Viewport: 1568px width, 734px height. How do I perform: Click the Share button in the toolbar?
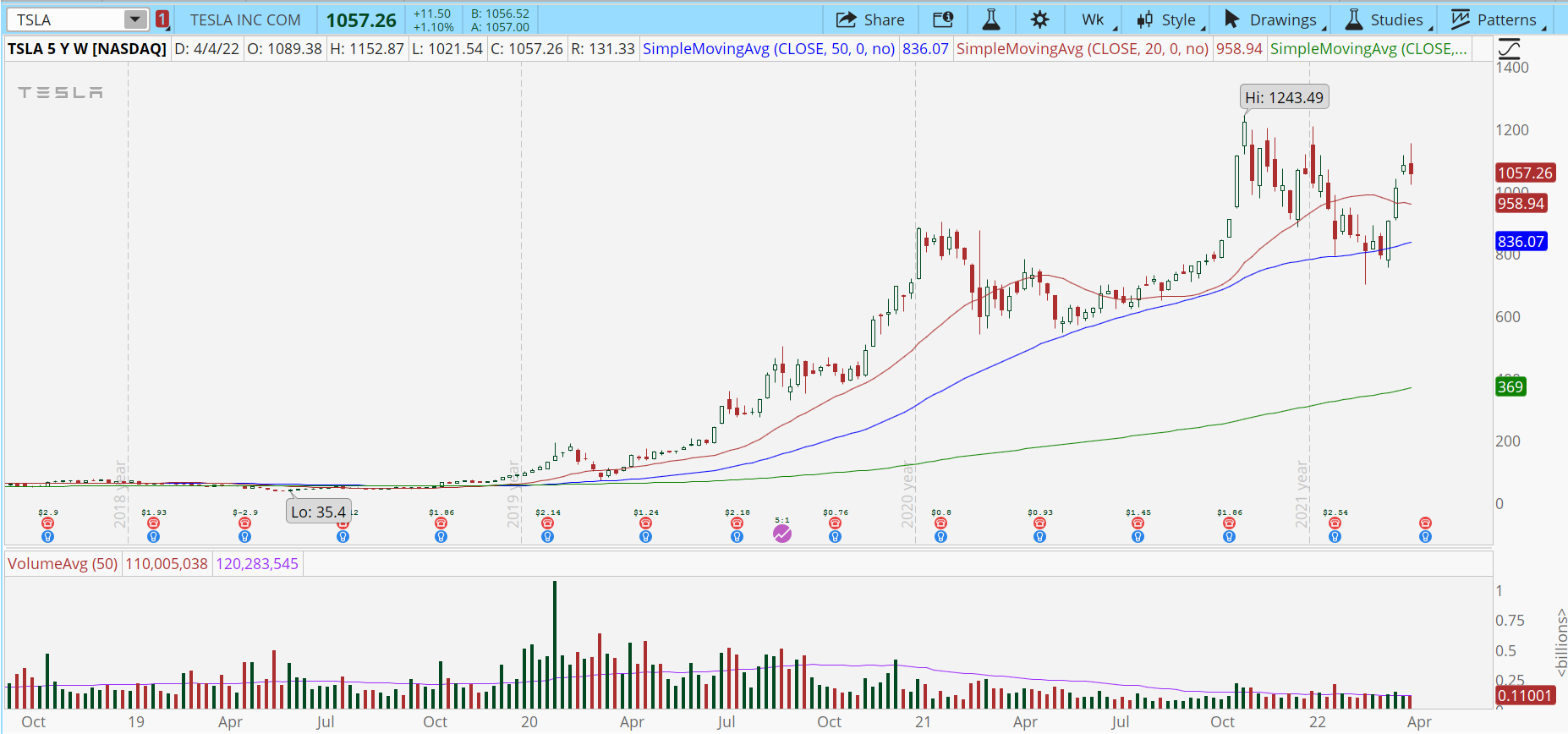pyautogui.click(x=870, y=19)
